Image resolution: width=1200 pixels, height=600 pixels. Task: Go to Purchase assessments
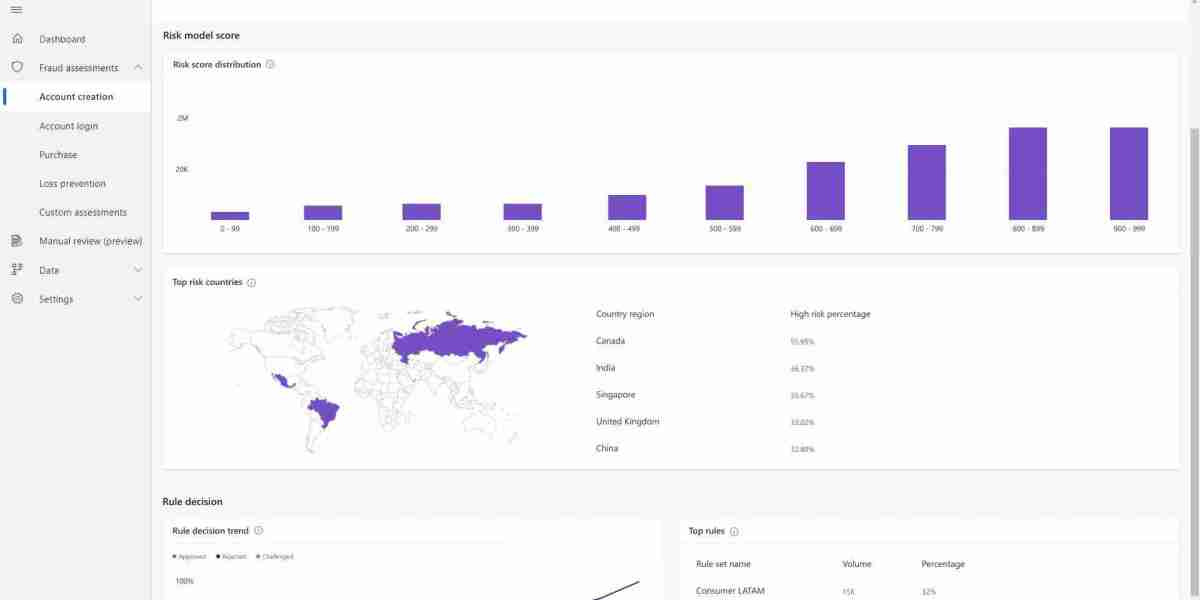(58, 155)
